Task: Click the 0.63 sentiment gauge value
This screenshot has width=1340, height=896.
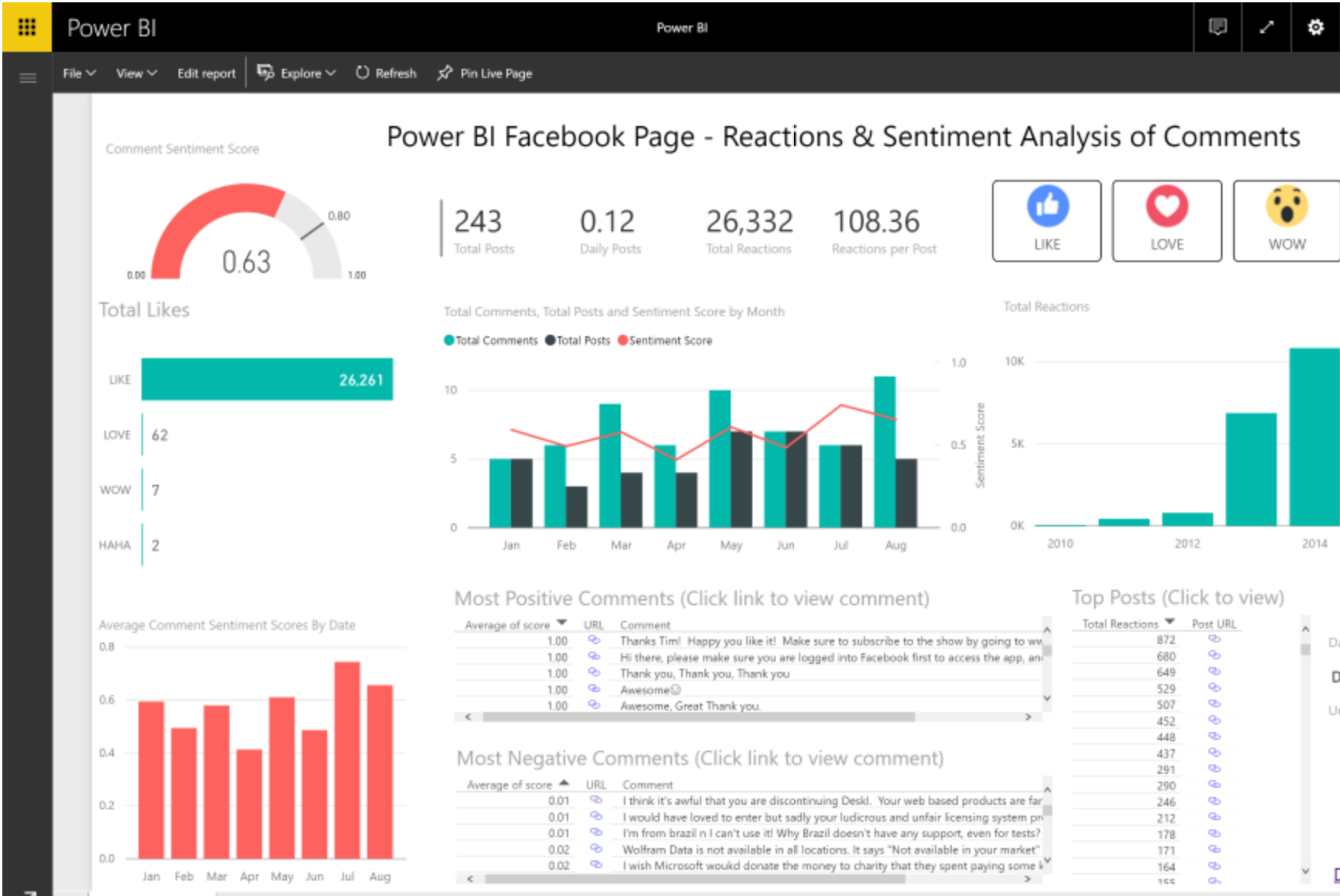Action: coord(247,262)
